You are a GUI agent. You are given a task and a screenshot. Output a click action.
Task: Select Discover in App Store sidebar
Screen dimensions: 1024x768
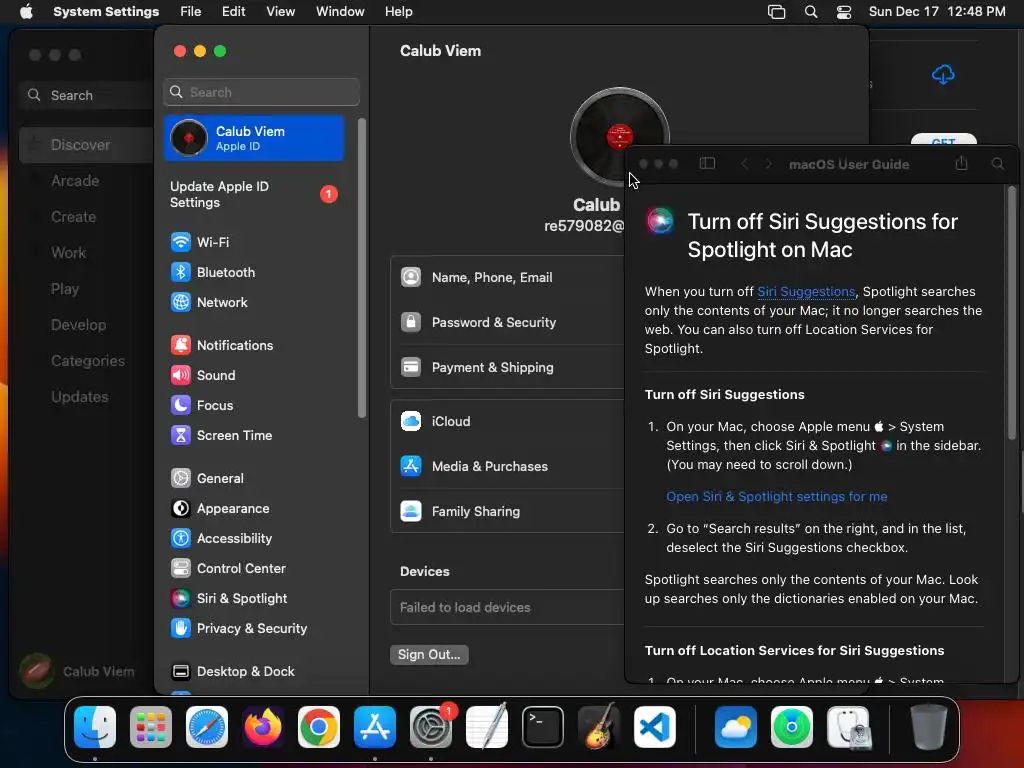pos(87,145)
